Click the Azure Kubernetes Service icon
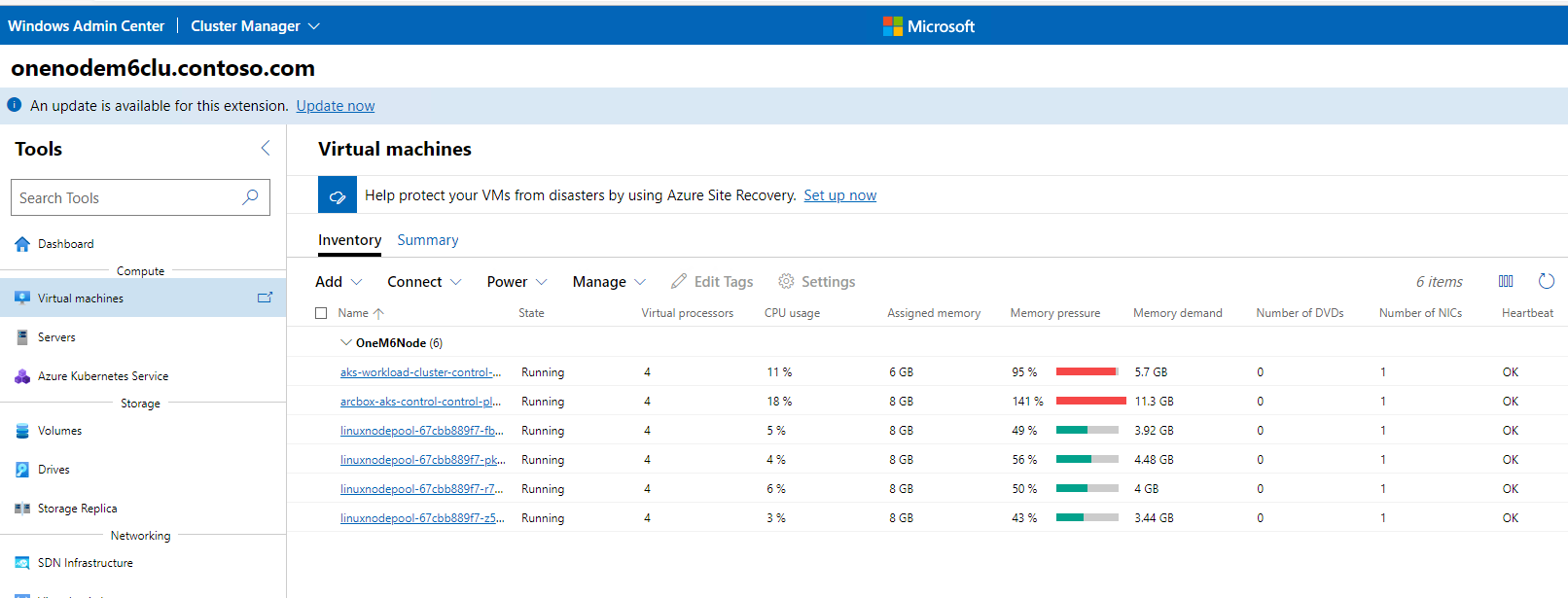 tap(22, 376)
